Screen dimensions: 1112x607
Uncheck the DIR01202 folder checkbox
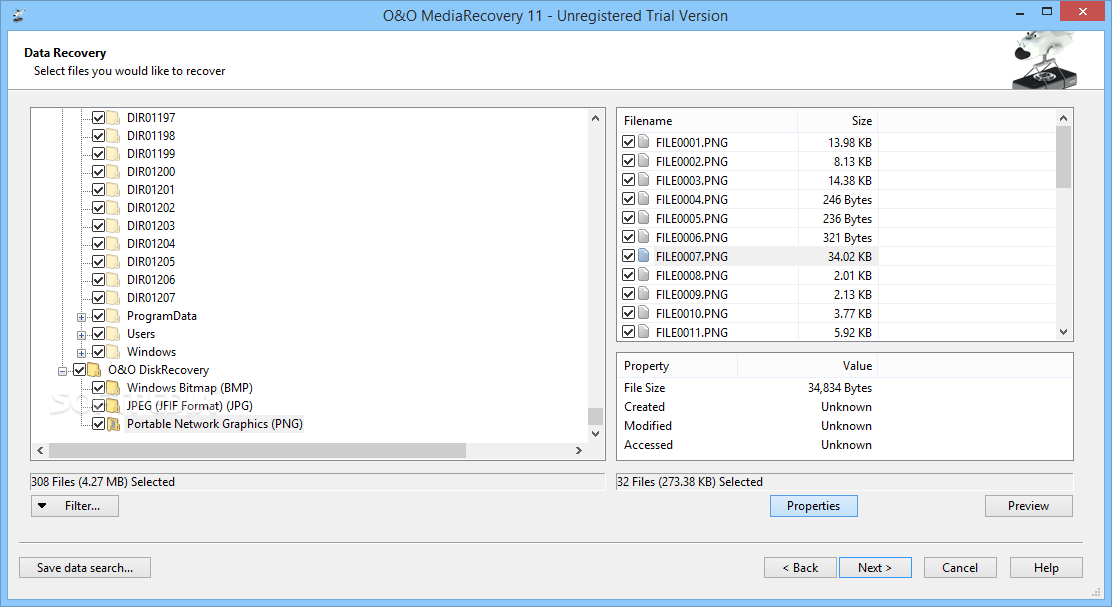click(x=99, y=208)
